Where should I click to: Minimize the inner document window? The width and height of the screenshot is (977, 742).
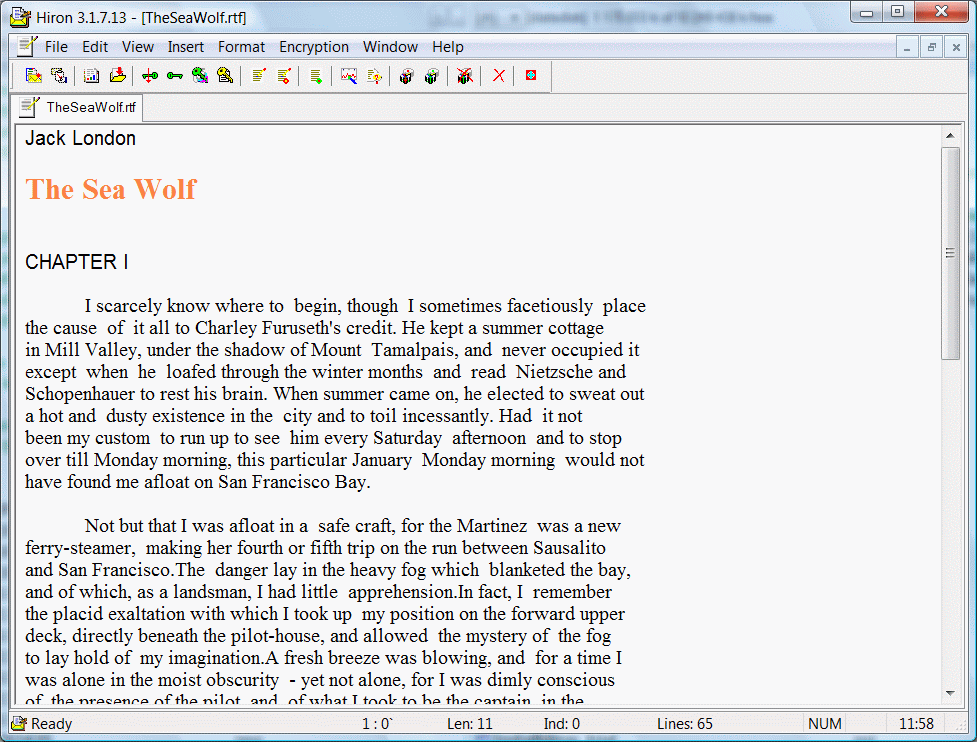[x=907, y=47]
